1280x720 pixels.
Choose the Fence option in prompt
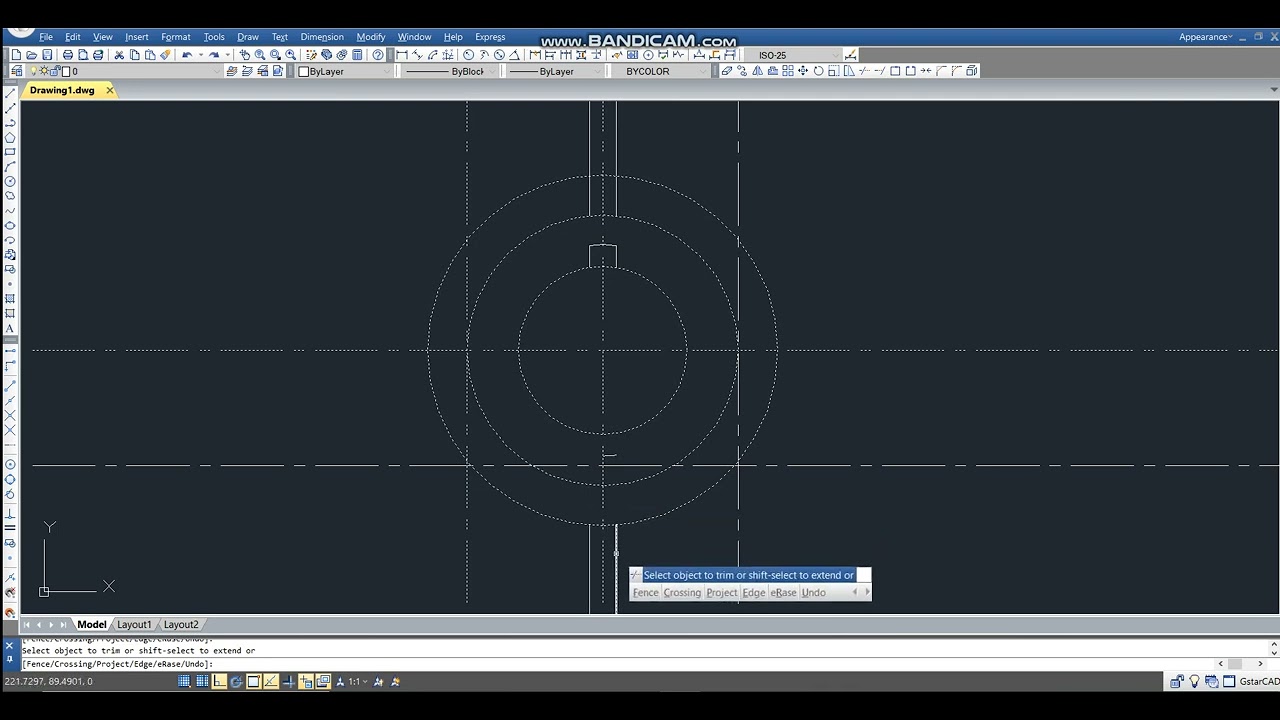click(x=646, y=593)
